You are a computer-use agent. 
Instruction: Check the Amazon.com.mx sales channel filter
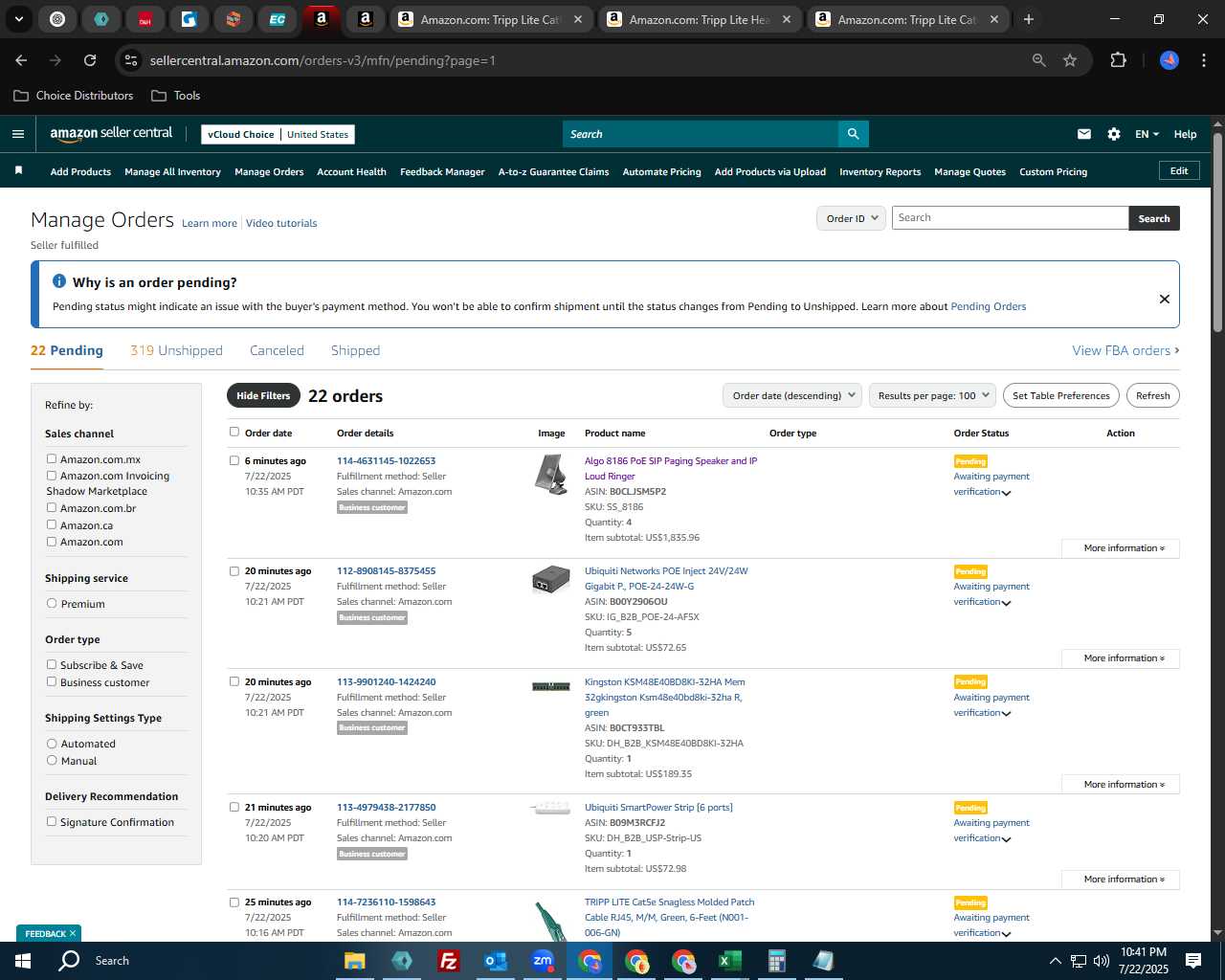pos(52,458)
